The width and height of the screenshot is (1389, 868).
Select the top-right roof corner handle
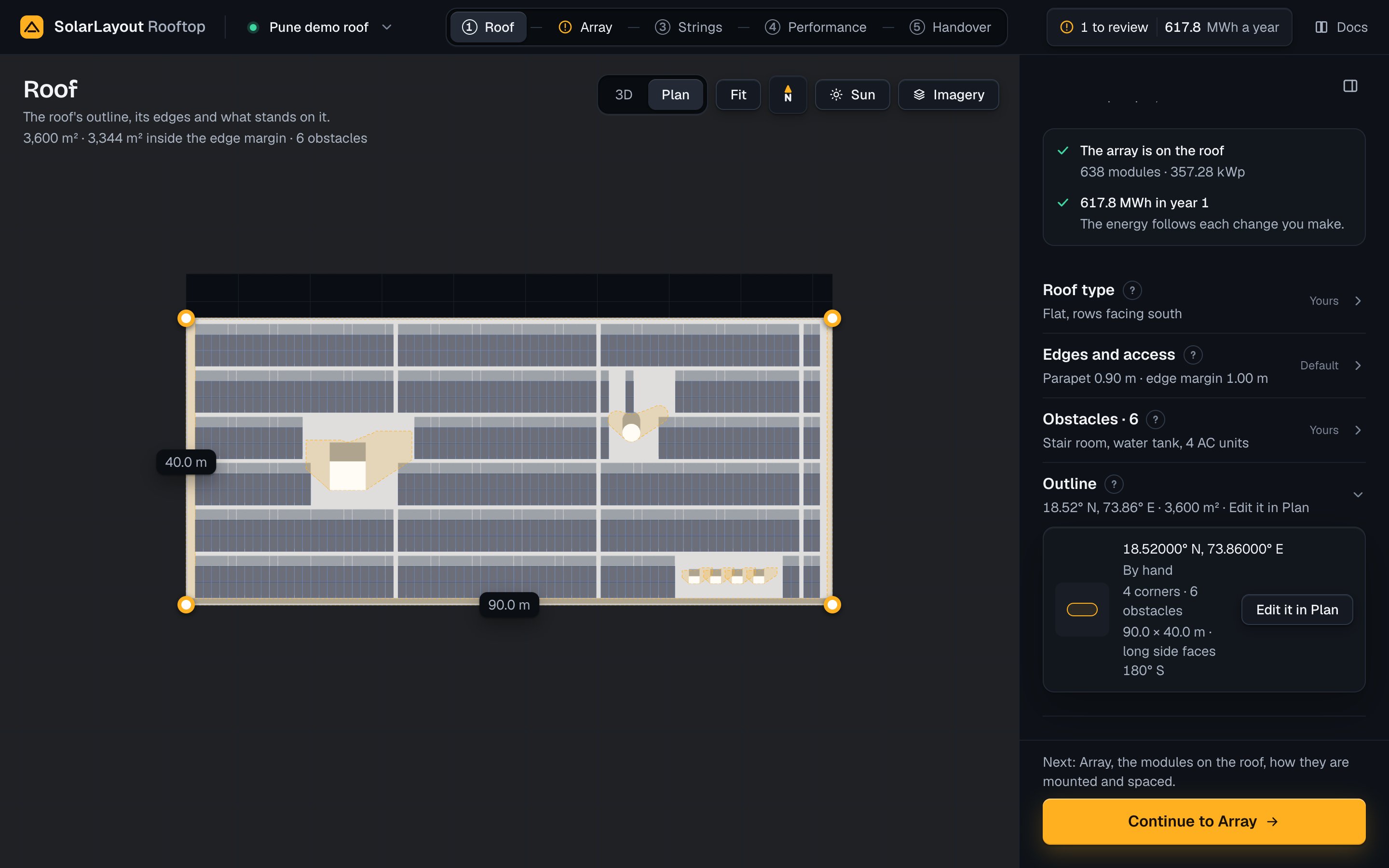coord(832,318)
